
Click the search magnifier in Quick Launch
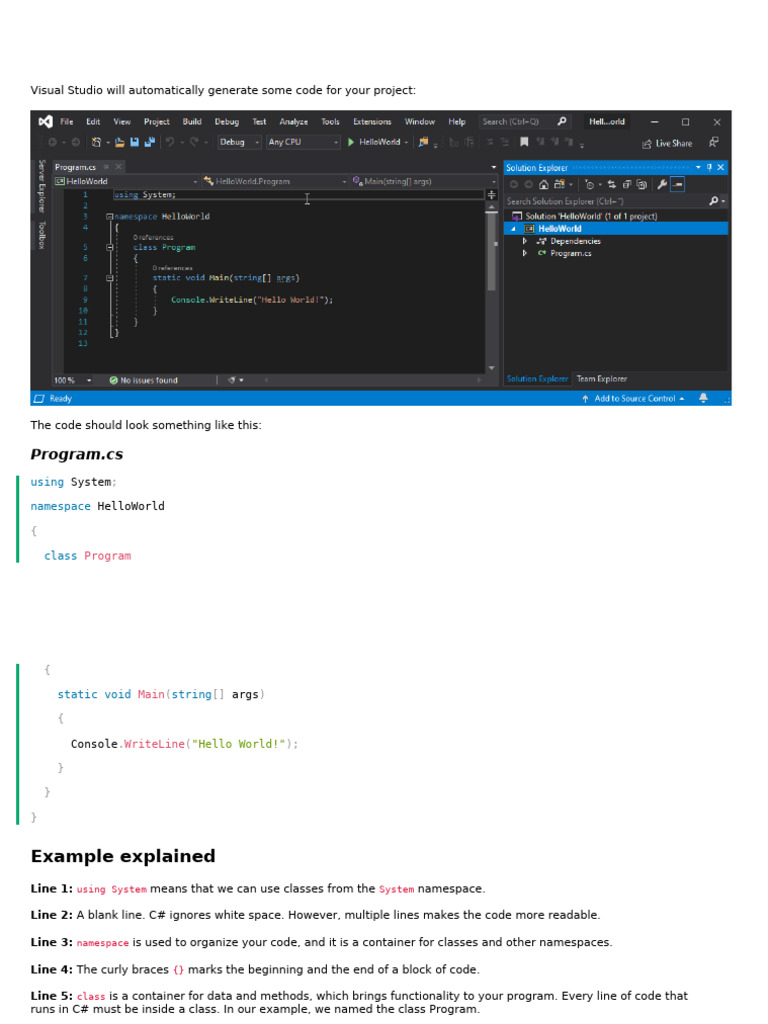tap(562, 121)
